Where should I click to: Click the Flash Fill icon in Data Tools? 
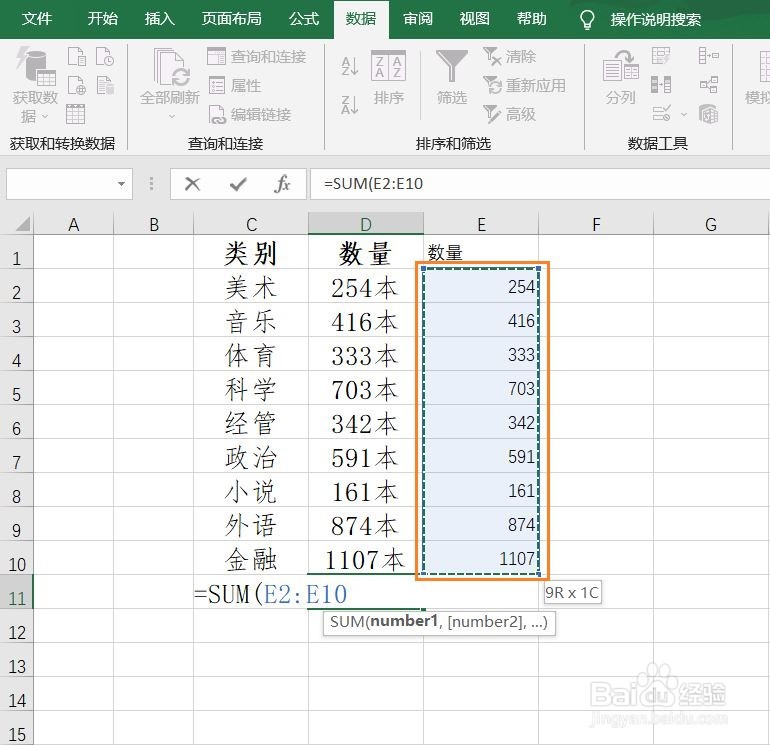coord(661,55)
